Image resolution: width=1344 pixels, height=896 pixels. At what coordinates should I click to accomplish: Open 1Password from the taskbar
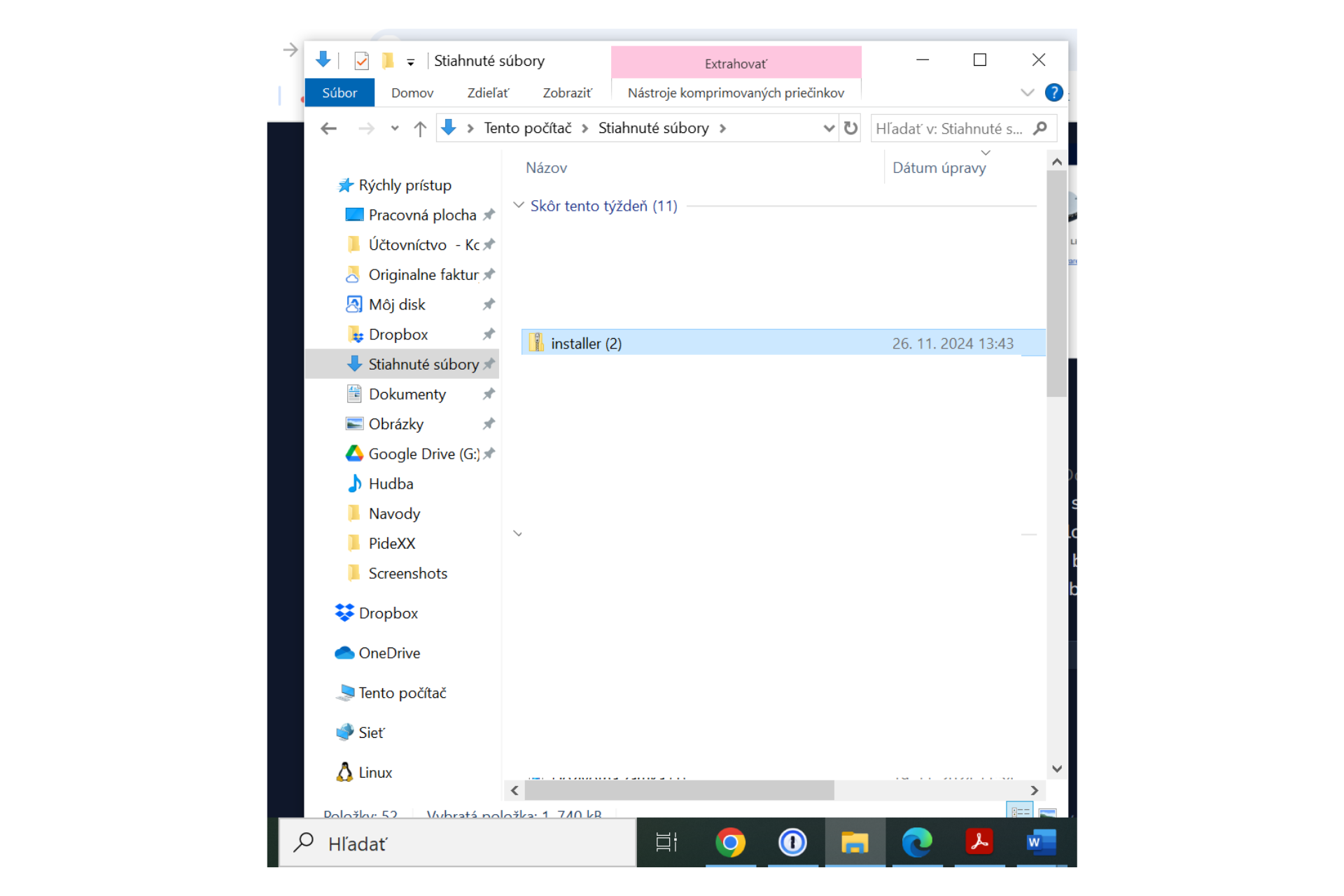(792, 842)
